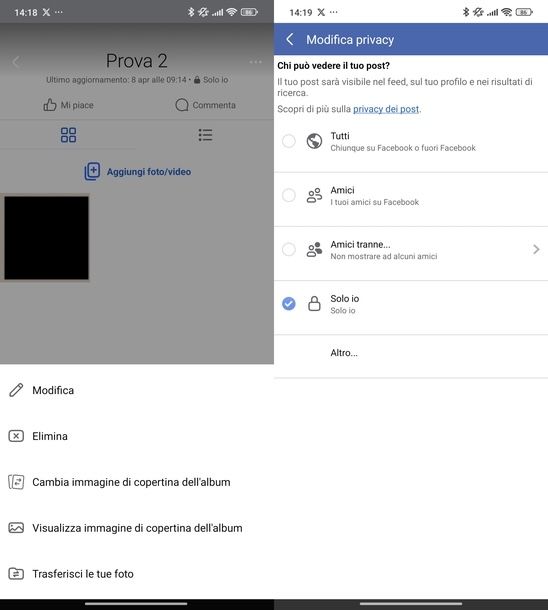The image size is (548, 610).
Task: Tap the transfer photos folder icon
Action: point(16,574)
